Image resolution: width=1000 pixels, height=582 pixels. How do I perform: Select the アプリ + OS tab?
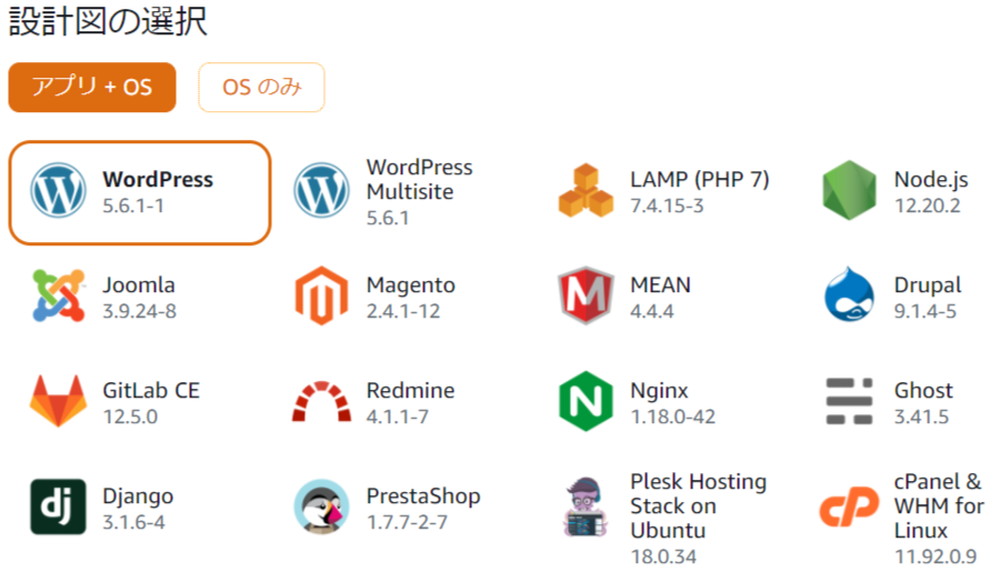[92, 87]
